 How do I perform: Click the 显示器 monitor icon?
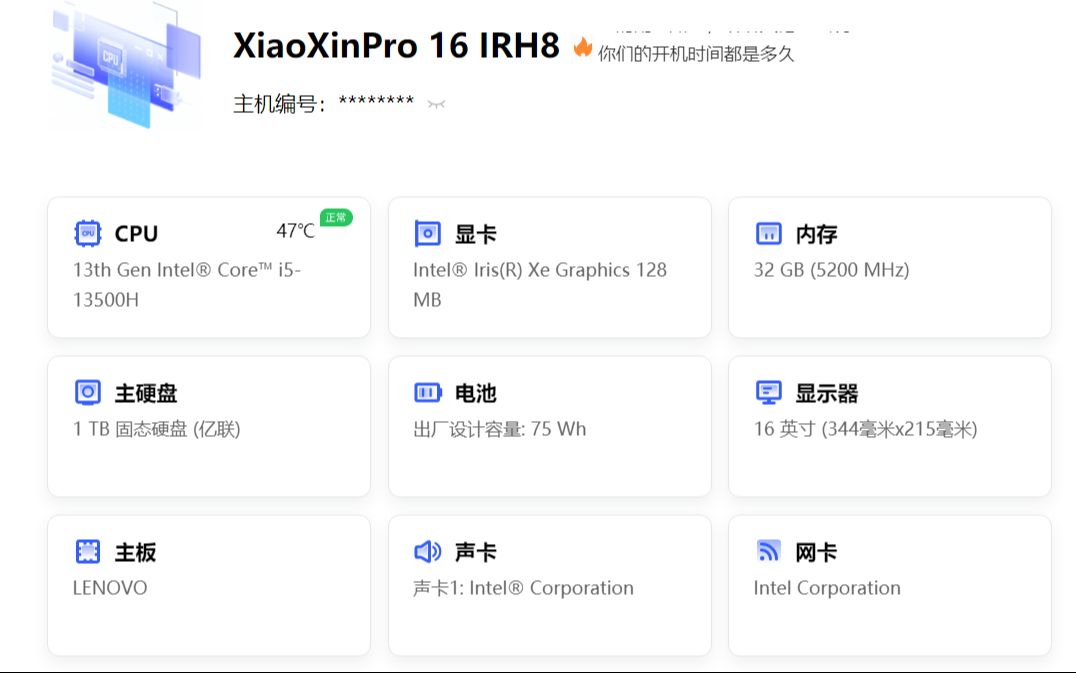click(x=768, y=392)
